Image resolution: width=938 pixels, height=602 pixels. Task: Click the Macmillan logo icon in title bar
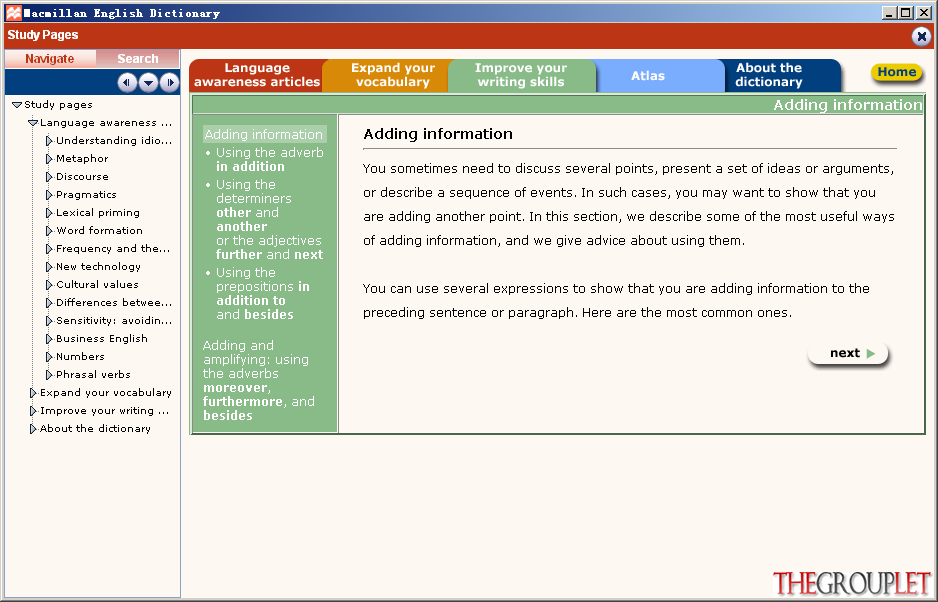coord(13,13)
